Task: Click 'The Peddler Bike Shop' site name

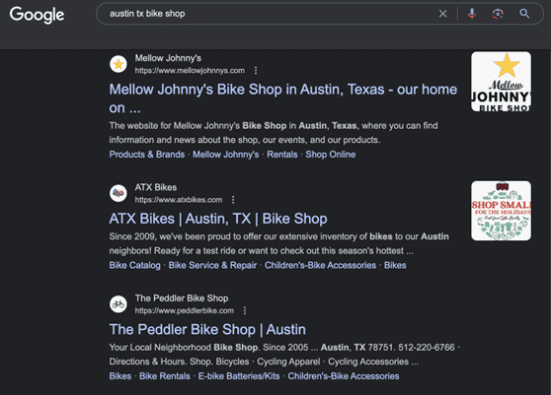Action: pos(182,298)
